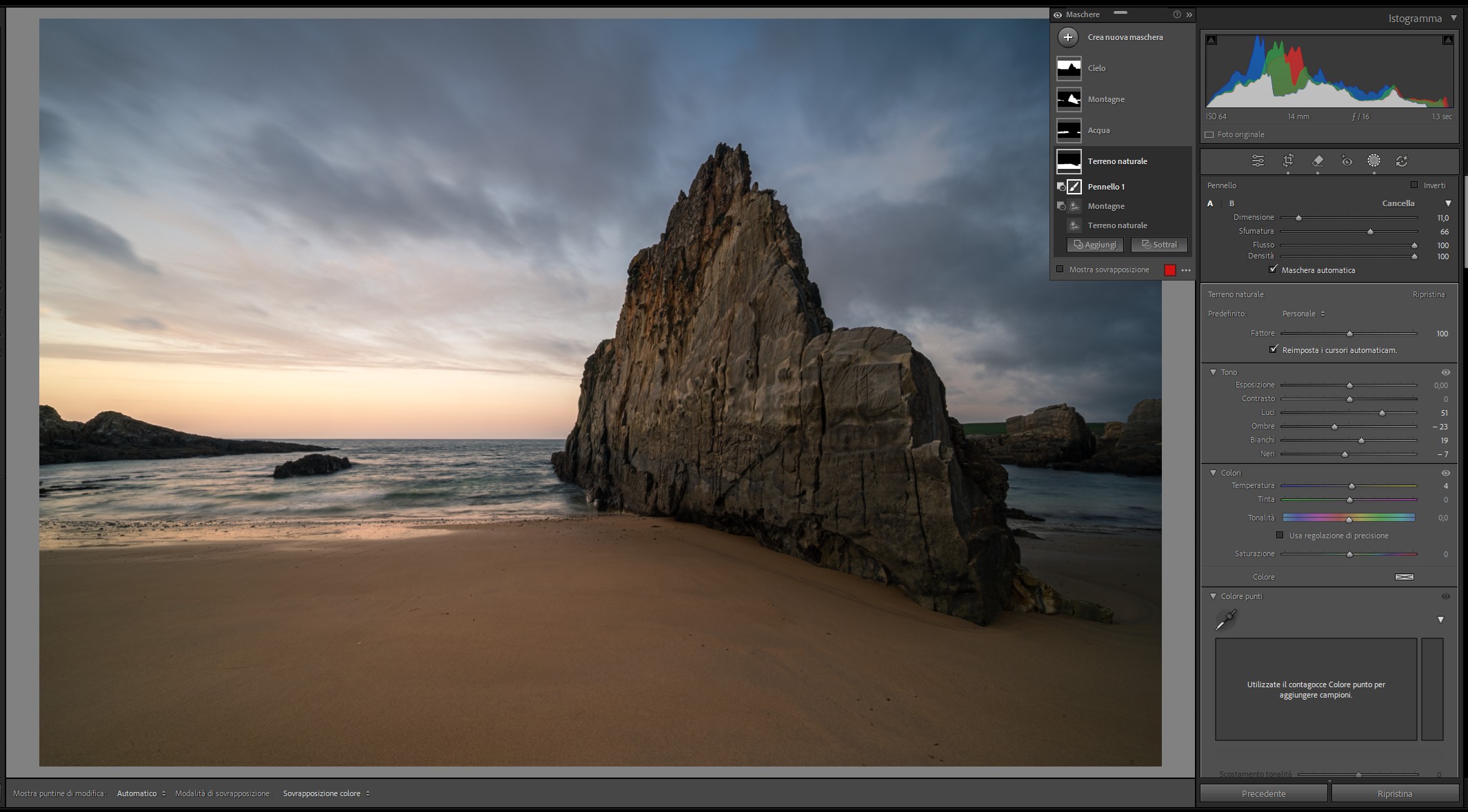
Task: Switch to brush A
Action: click(x=1210, y=203)
